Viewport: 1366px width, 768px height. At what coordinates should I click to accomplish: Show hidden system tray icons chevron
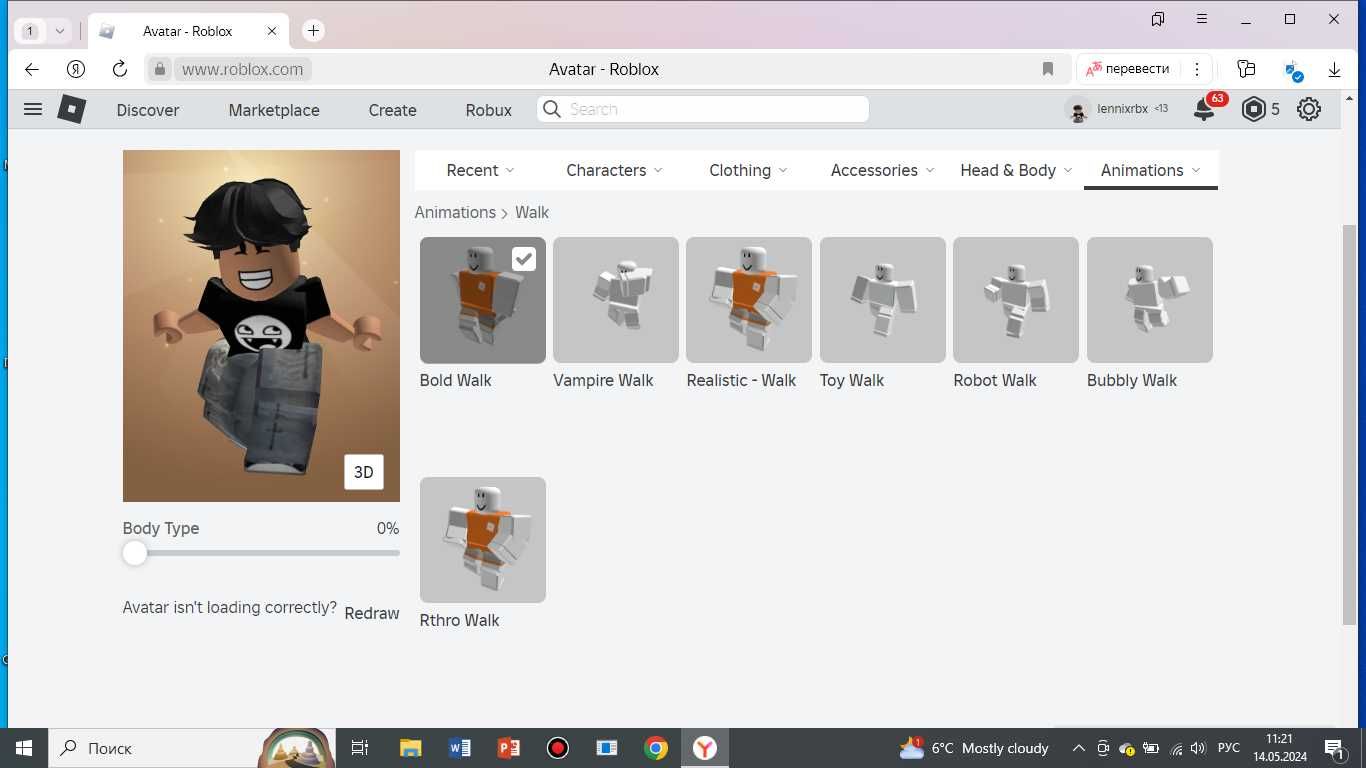click(1078, 748)
